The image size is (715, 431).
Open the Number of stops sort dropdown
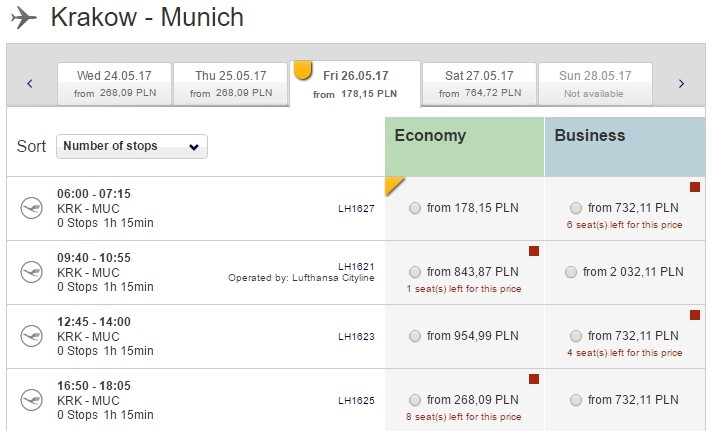132,146
